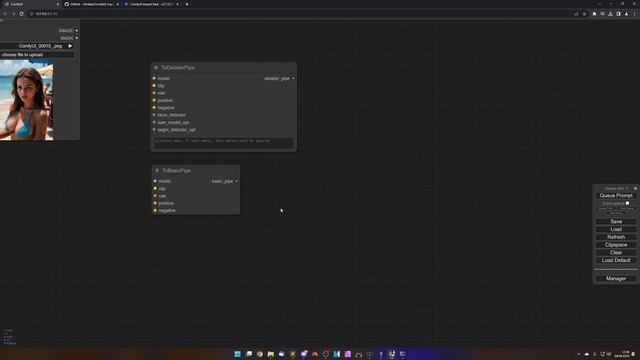Switch to the GitHub browser tab
The image size is (640, 360).
click(91, 4)
